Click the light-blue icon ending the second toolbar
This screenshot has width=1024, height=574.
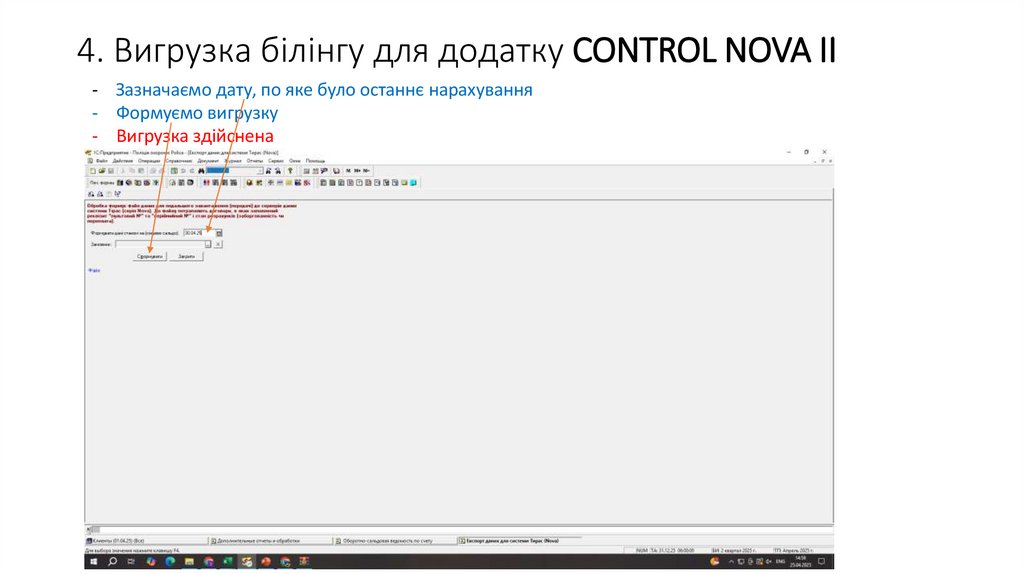[x=413, y=182]
